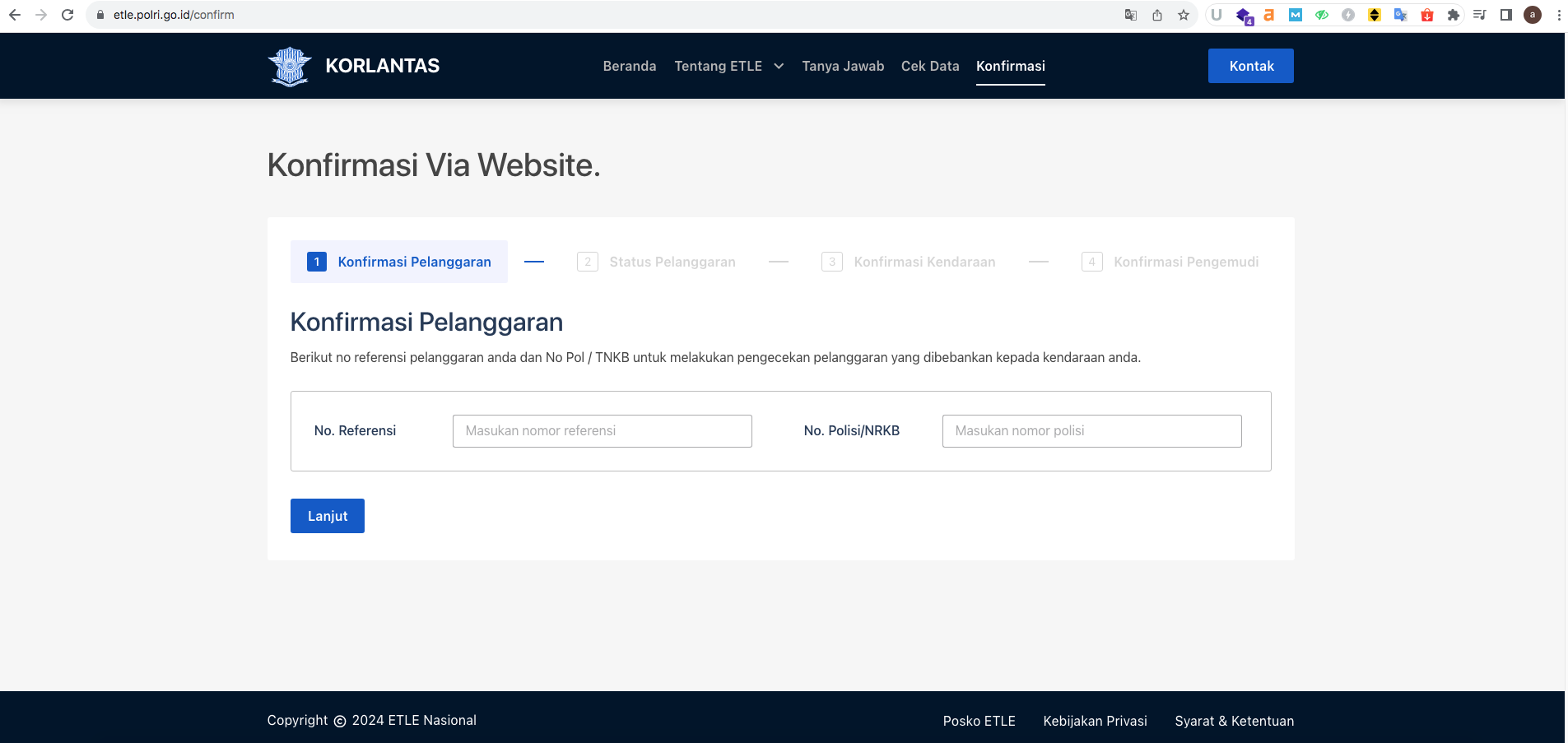Select step 1 Konfirmasi Pelanggaran
Viewport: 1568px width, 743px height.
pyautogui.click(x=399, y=262)
